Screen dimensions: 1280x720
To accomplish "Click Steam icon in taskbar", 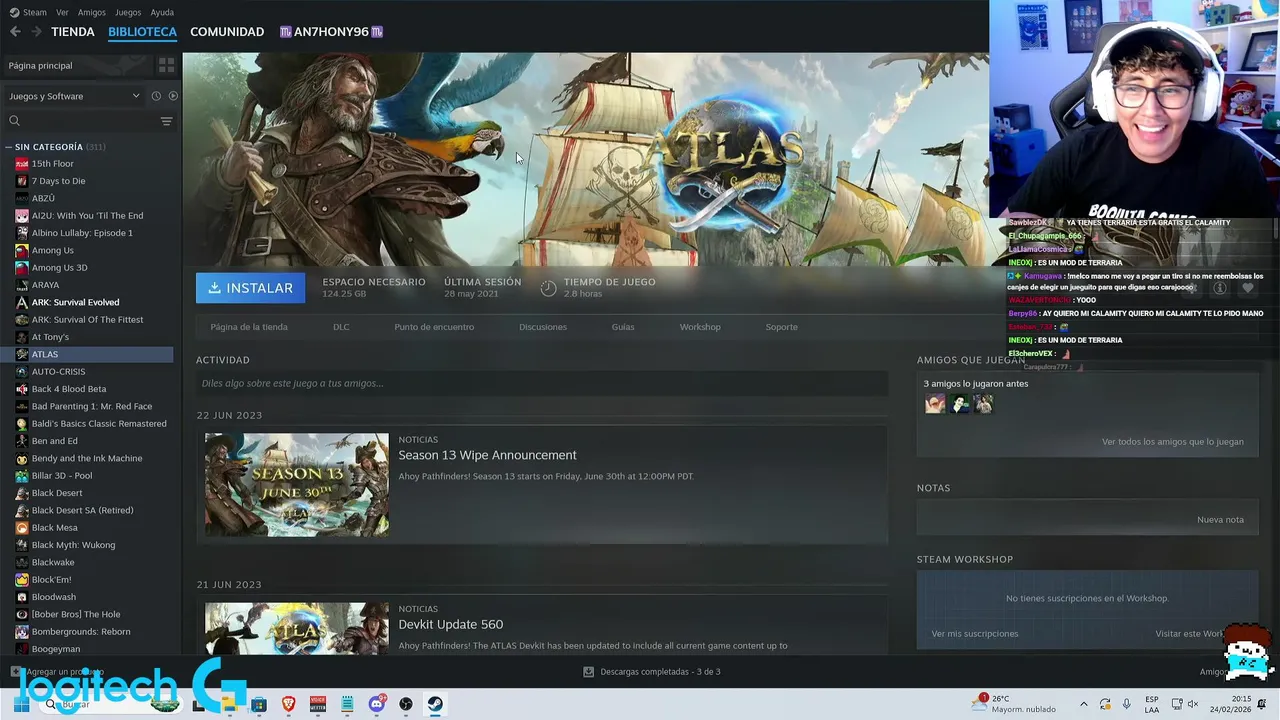I will [x=435, y=704].
